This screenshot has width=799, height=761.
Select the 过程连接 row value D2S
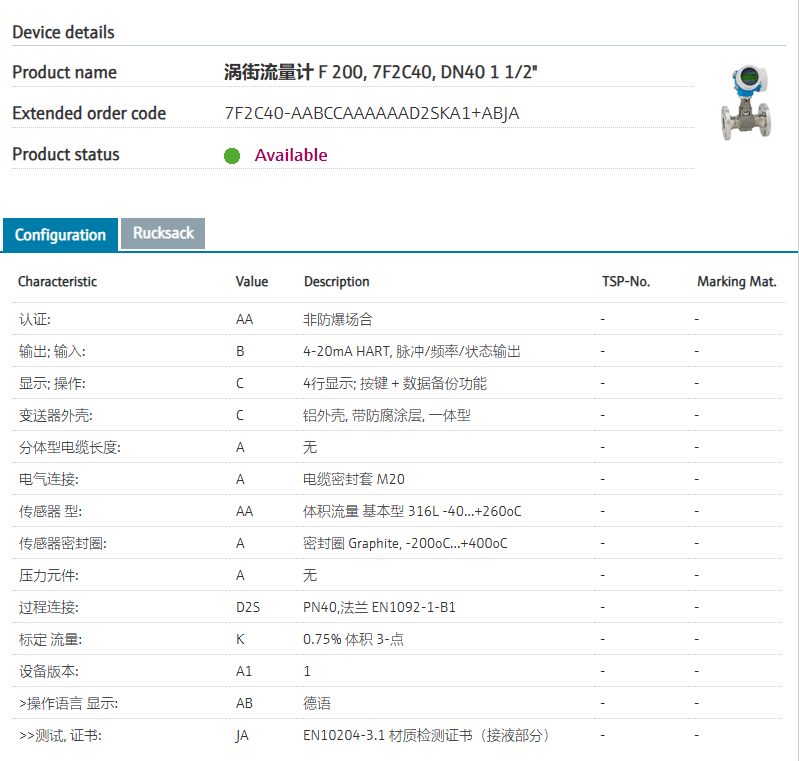coord(248,607)
